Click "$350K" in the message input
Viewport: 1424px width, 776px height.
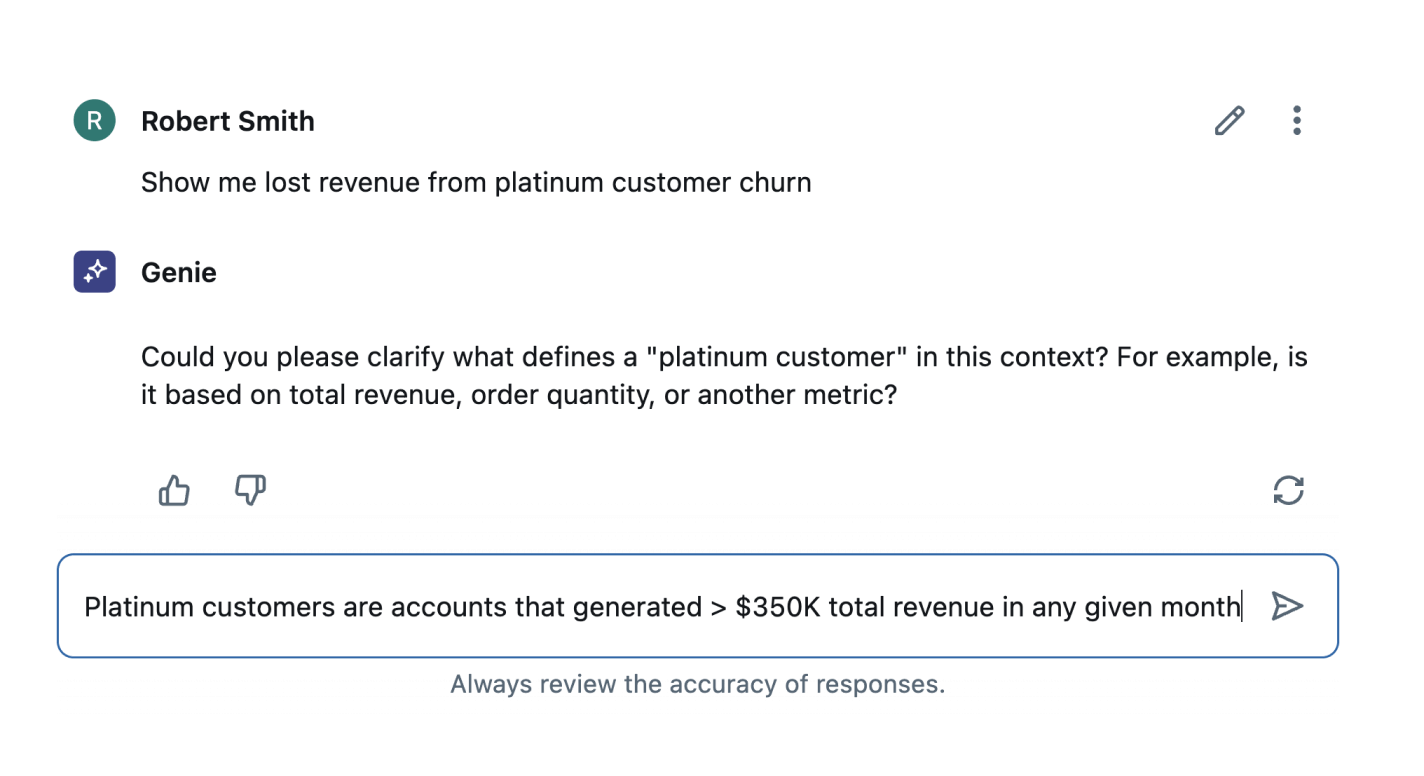[778, 606]
